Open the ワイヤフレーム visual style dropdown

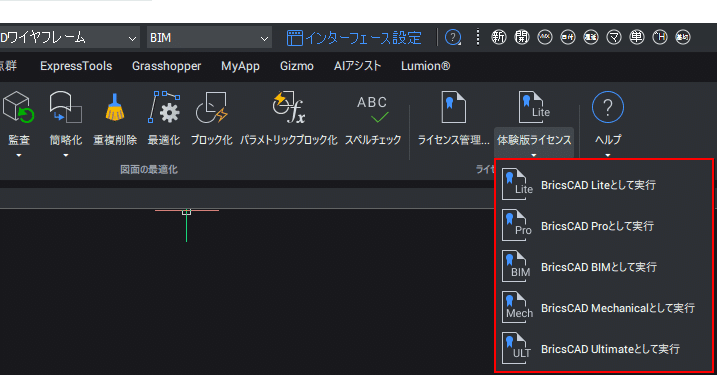coord(69,38)
